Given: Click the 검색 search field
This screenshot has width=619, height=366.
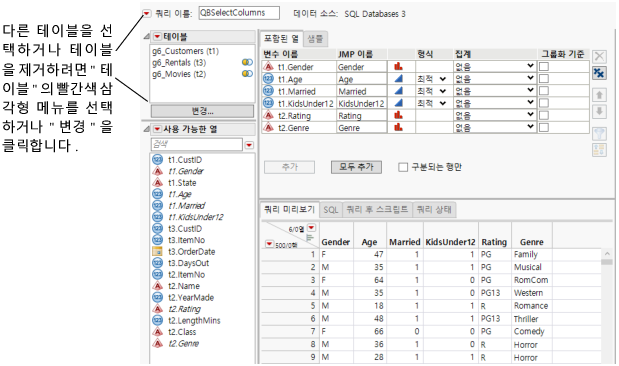Looking at the screenshot, I should pyautogui.click(x=196, y=145).
